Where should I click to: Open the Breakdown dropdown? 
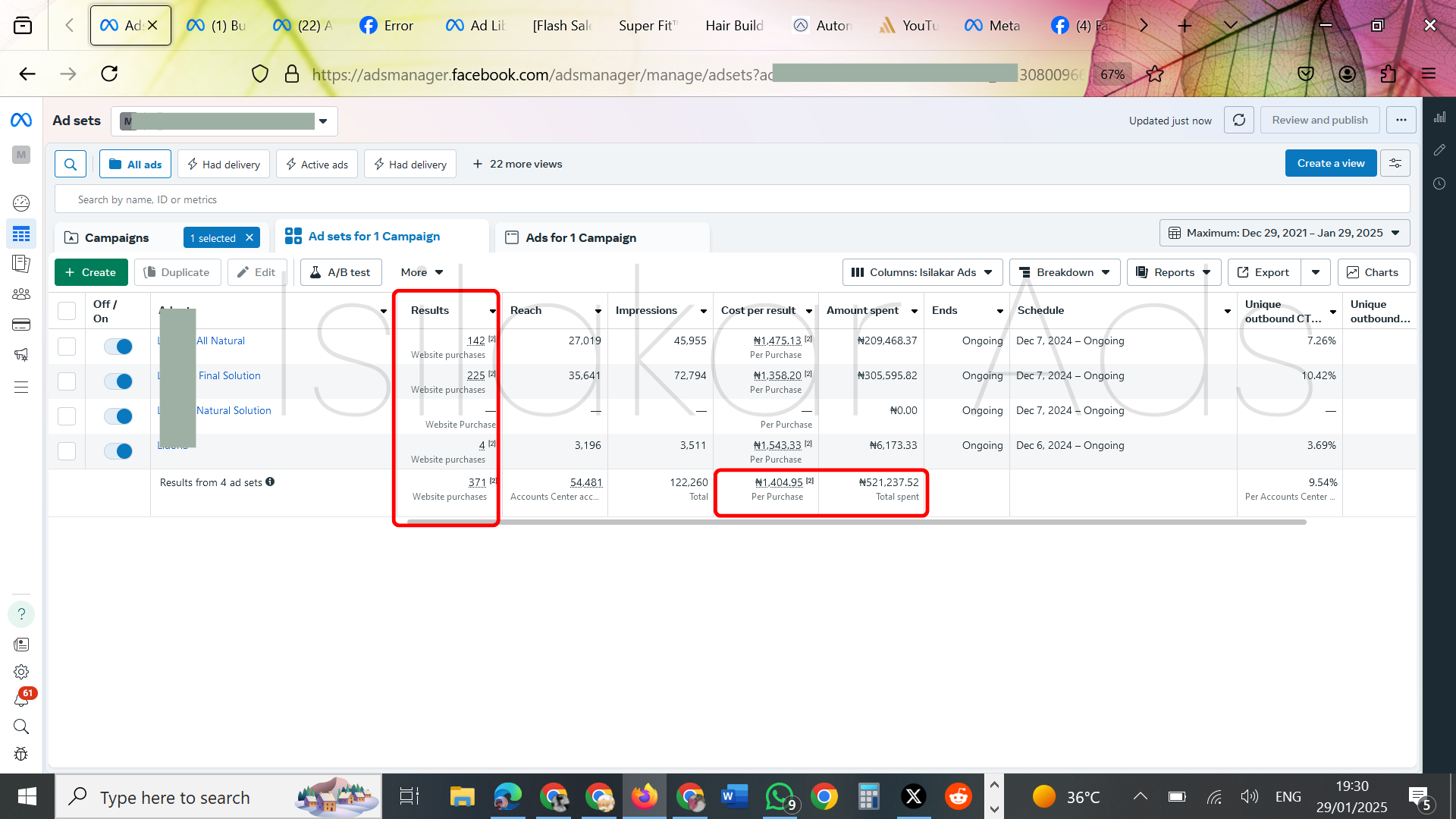pyautogui.click(x=1064, y=272)
